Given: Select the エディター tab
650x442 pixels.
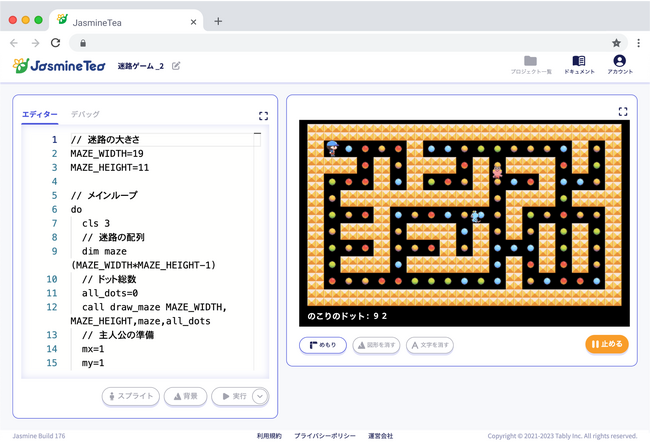Looking at the screenshot, I should click(40, 115).
